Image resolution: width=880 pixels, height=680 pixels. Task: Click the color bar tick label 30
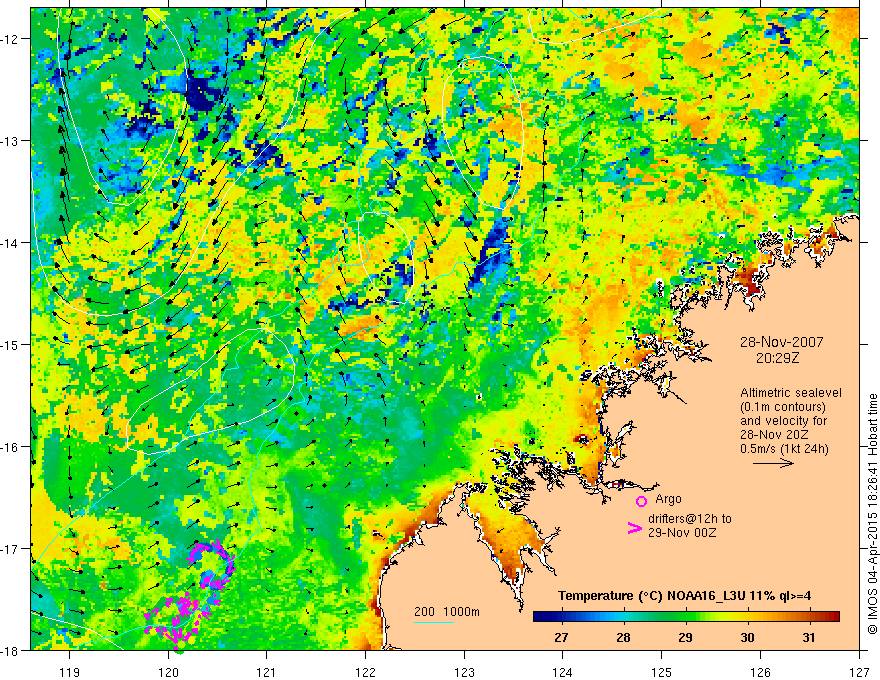(x=746, y=637)
